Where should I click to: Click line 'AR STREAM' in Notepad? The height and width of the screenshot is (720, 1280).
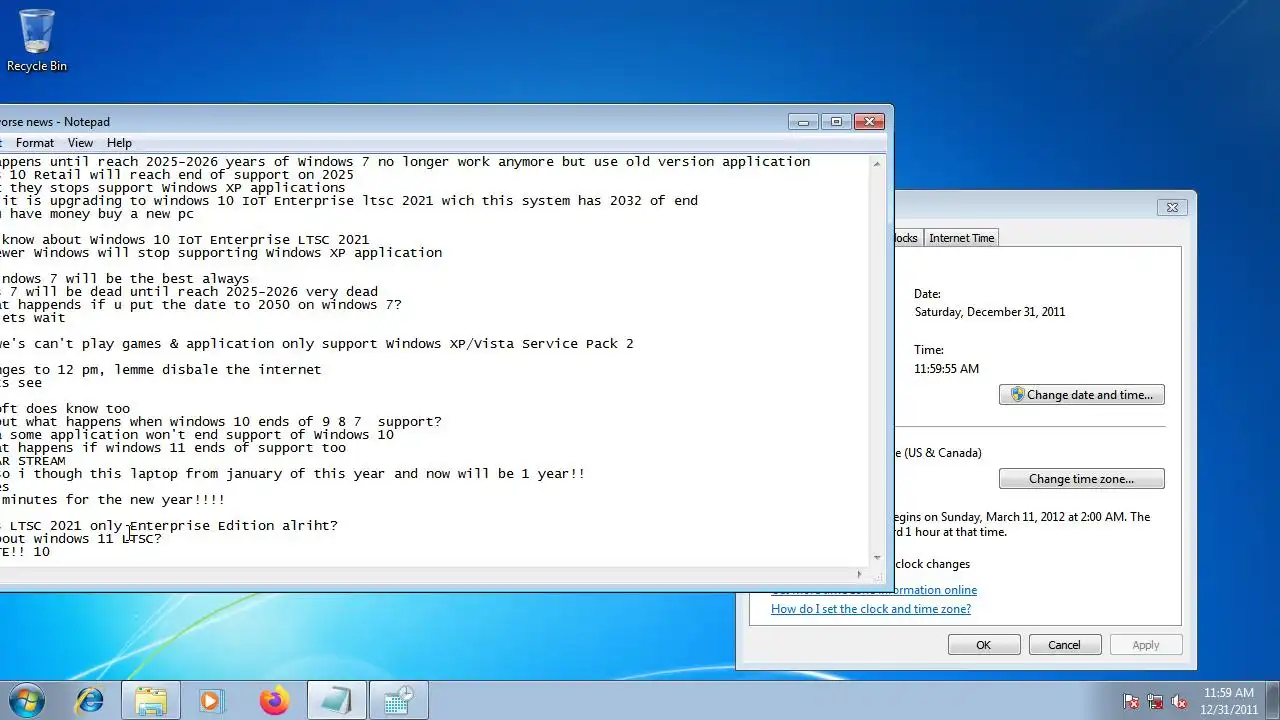pos(33,461)
